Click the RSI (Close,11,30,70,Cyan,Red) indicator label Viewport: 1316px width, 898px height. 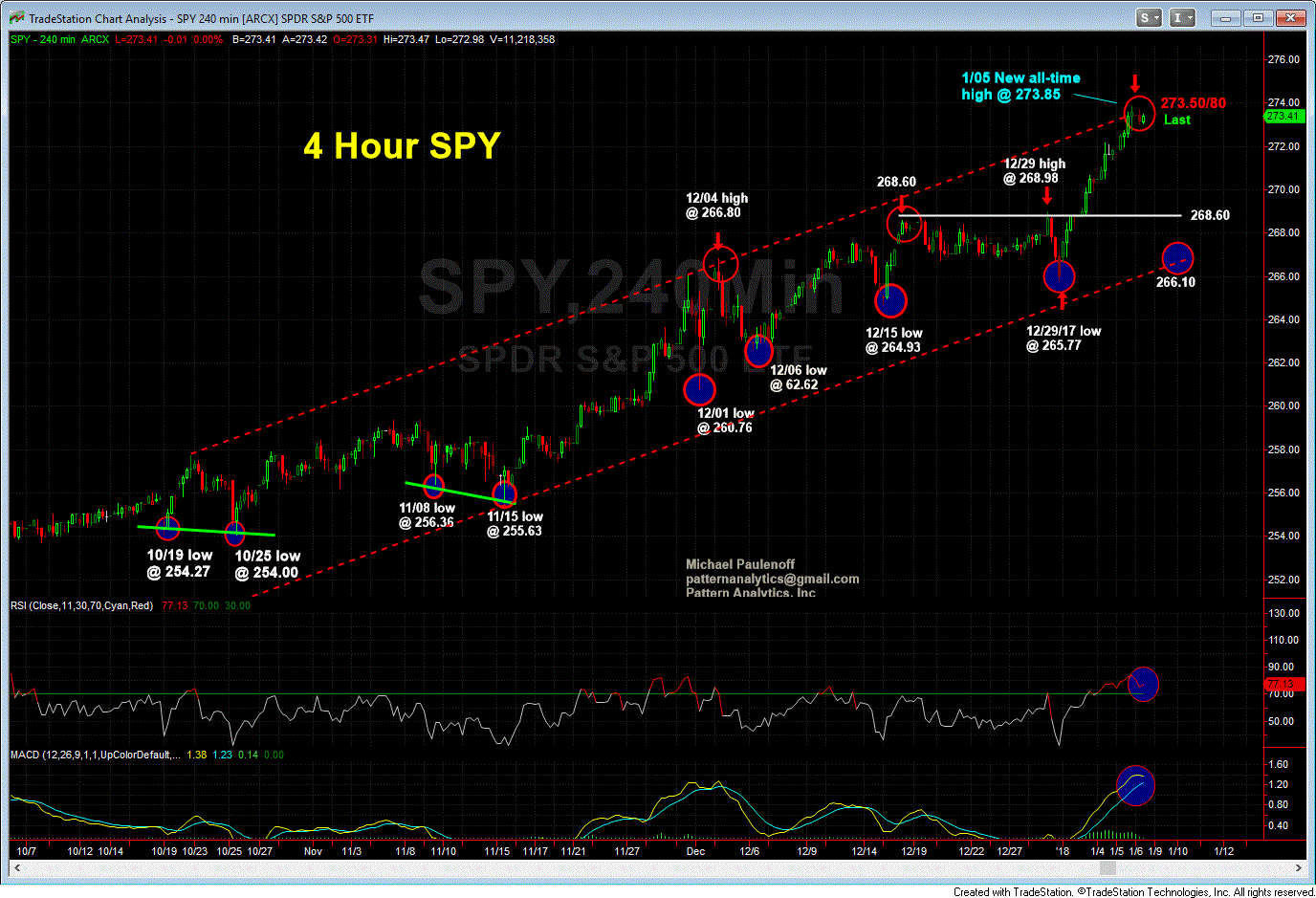[81, 605]
